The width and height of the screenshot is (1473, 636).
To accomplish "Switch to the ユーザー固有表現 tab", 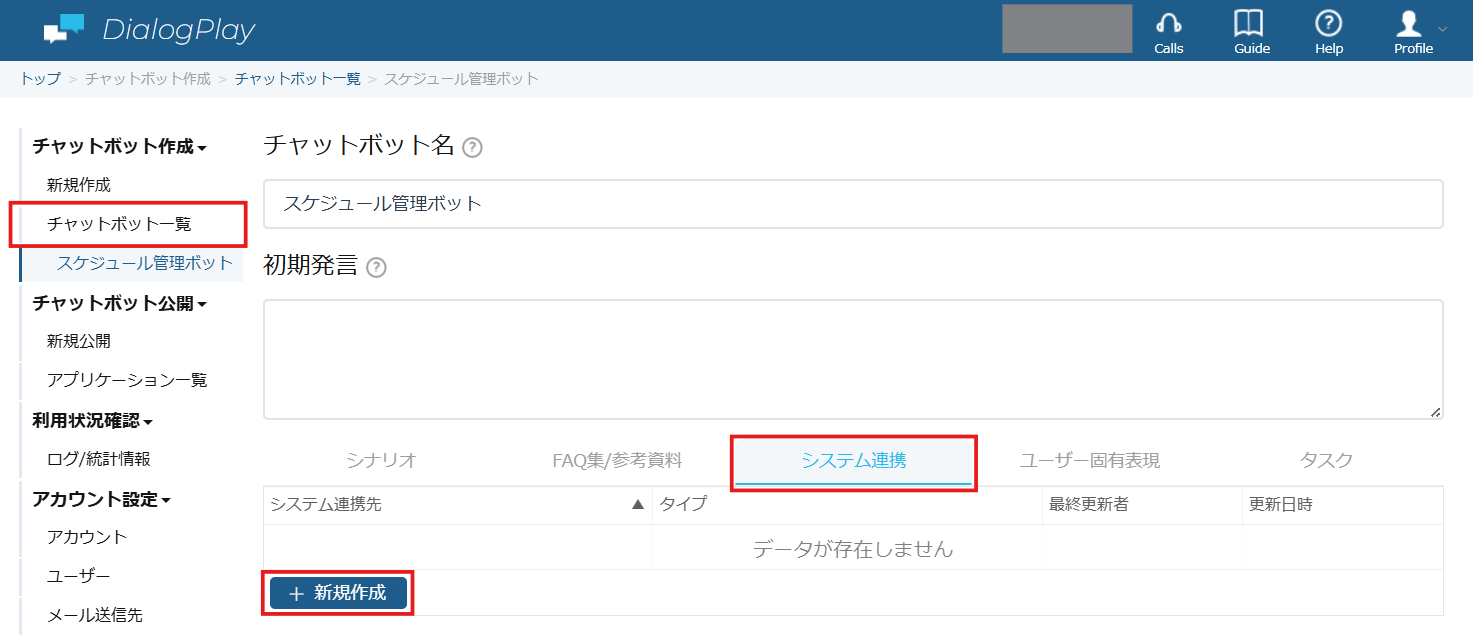I will pos(1090,460).
